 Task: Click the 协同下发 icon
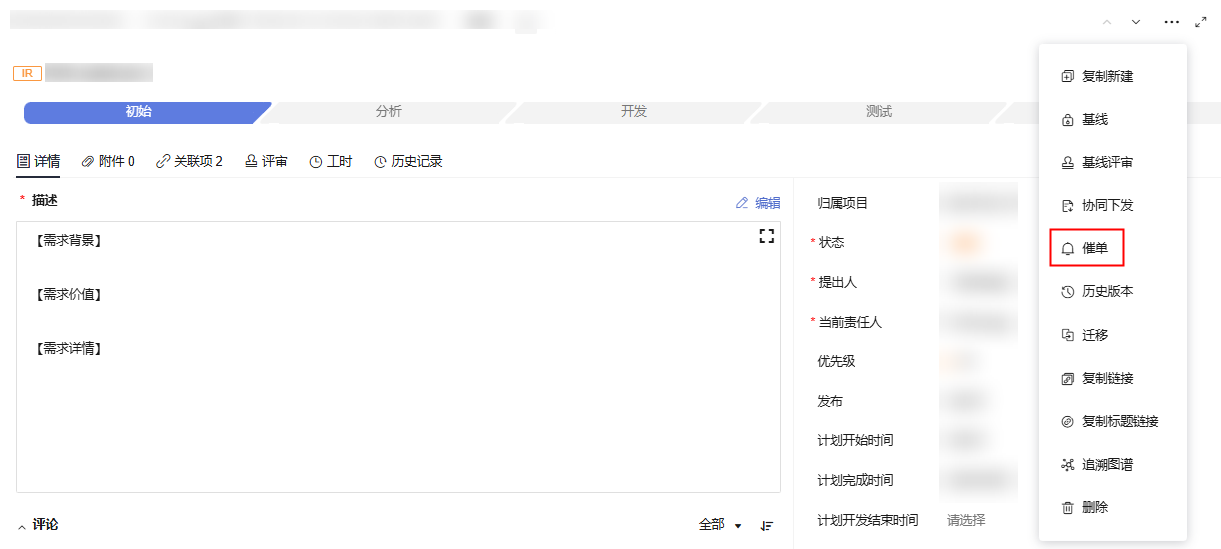1067,206
